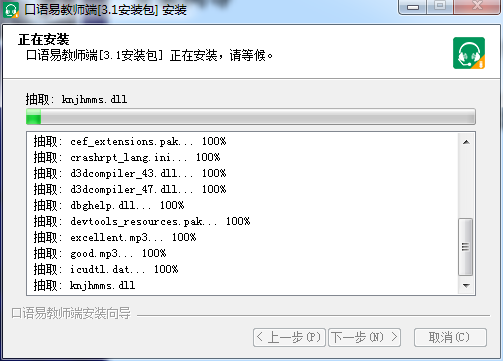Screen dimensions: 503x361
Task: Select the devtools_resources.pak log row
Action: [142, 221]
